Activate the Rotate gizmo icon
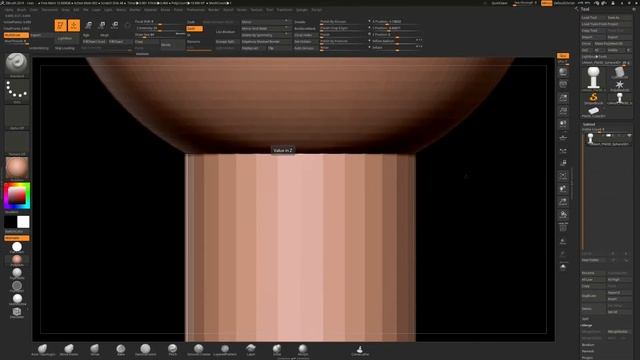Image resolution: width=640 pixels, height=360 pixels. (x=115, y=25)
